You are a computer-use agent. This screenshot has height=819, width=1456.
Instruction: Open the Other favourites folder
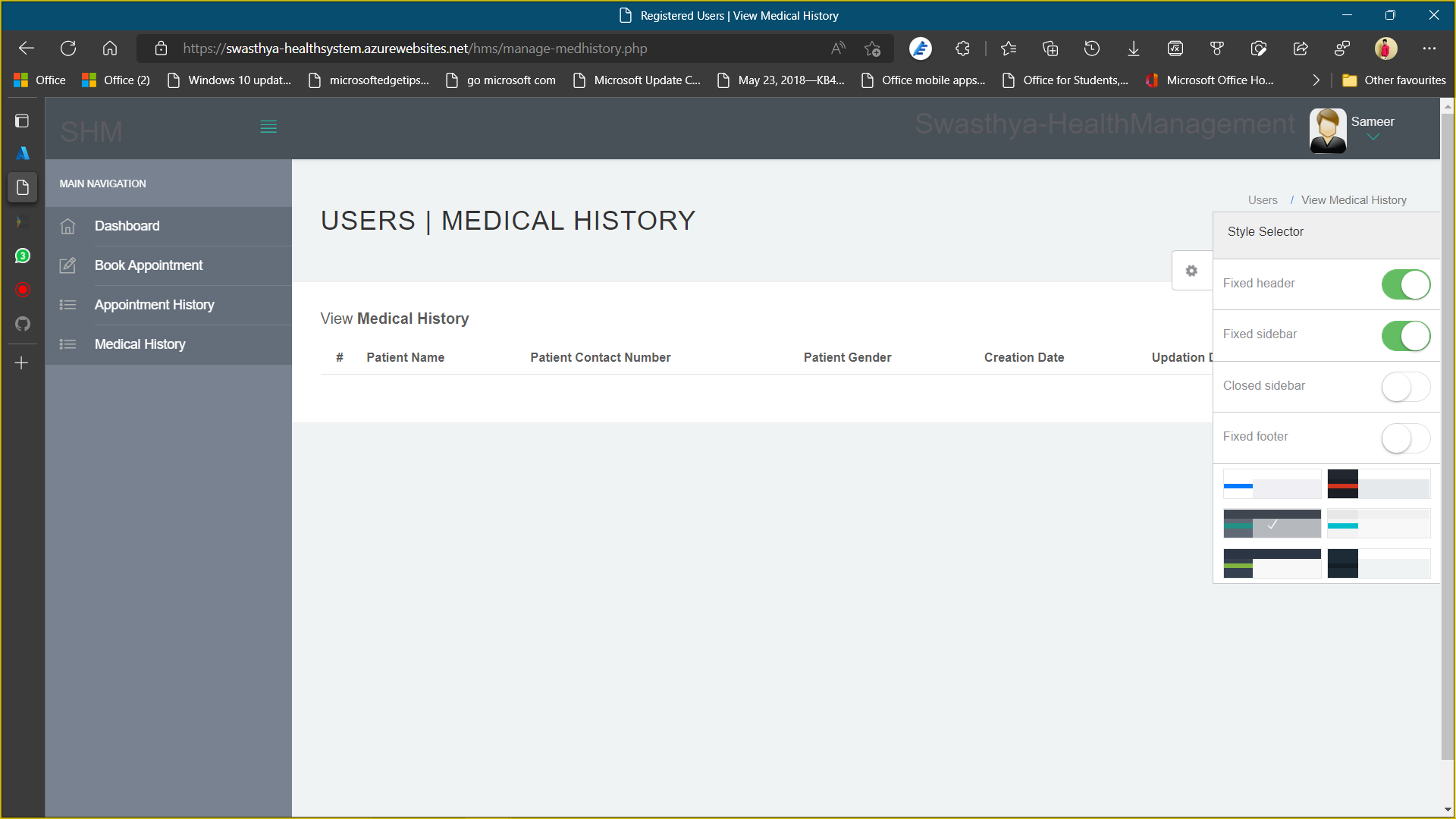[1394, 80]
